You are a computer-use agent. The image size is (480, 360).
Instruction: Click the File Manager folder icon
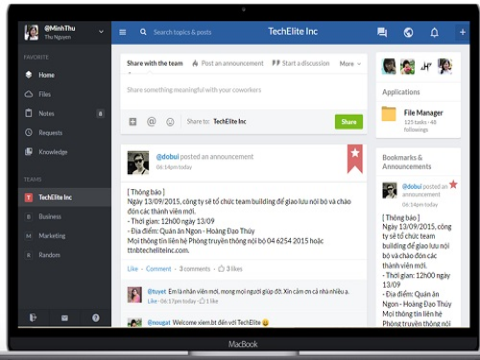pos(389,114)
